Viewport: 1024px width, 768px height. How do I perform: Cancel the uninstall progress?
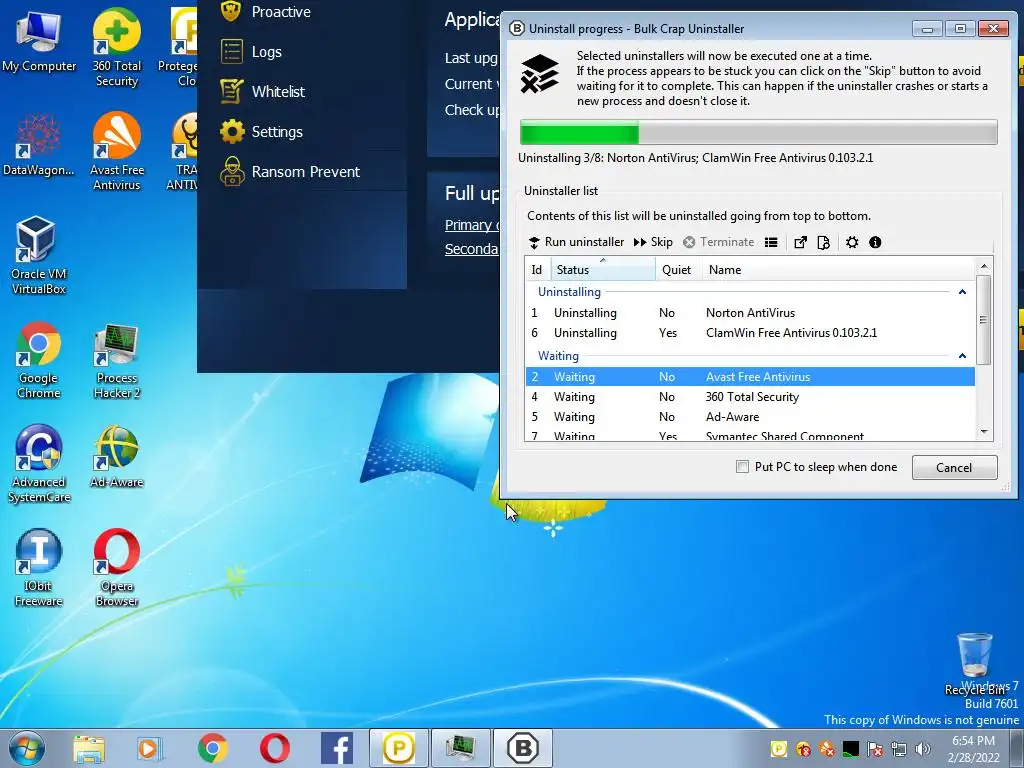coord(954,468)
